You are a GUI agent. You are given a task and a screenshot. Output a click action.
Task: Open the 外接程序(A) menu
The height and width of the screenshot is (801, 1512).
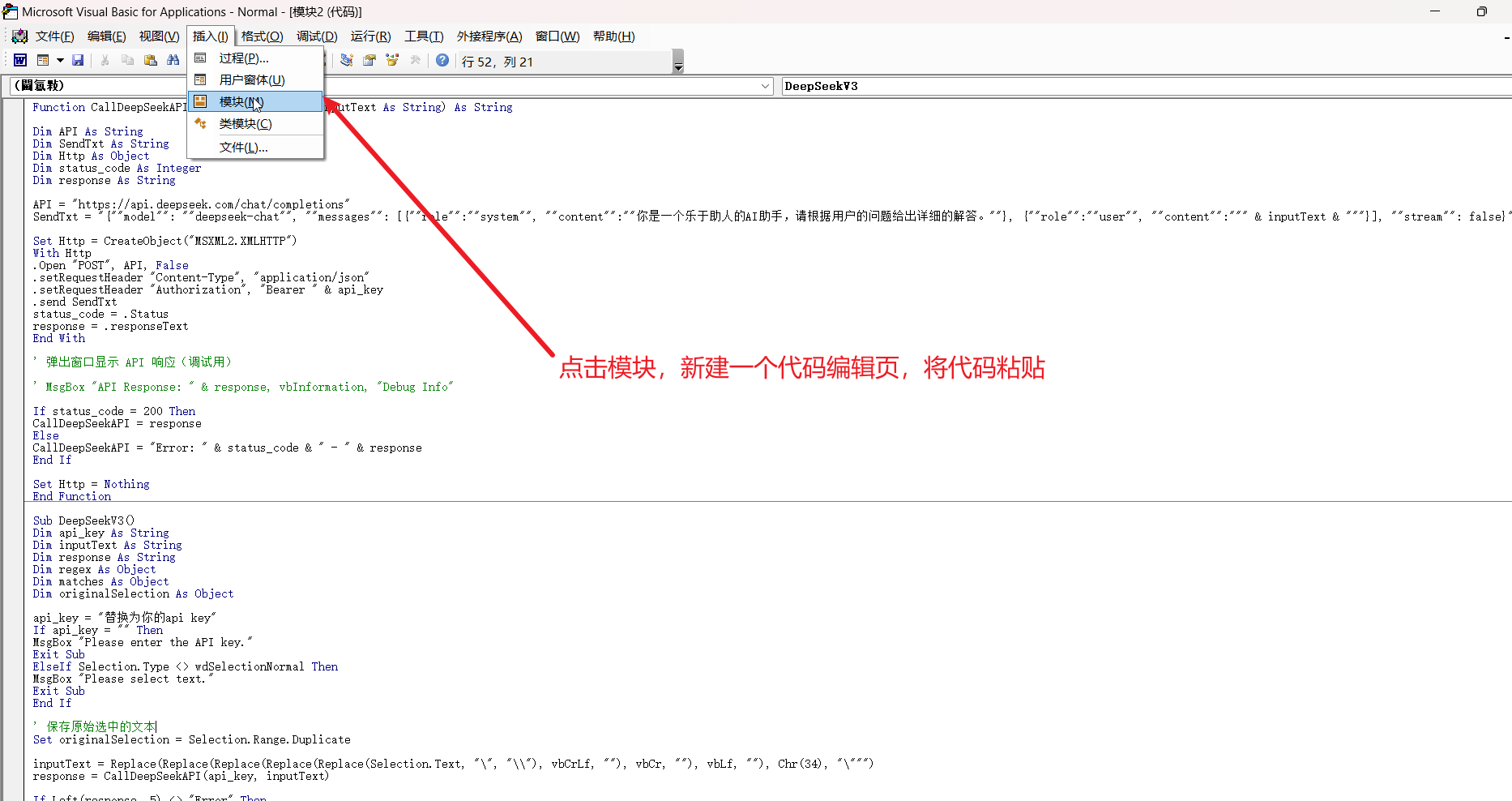489,36
